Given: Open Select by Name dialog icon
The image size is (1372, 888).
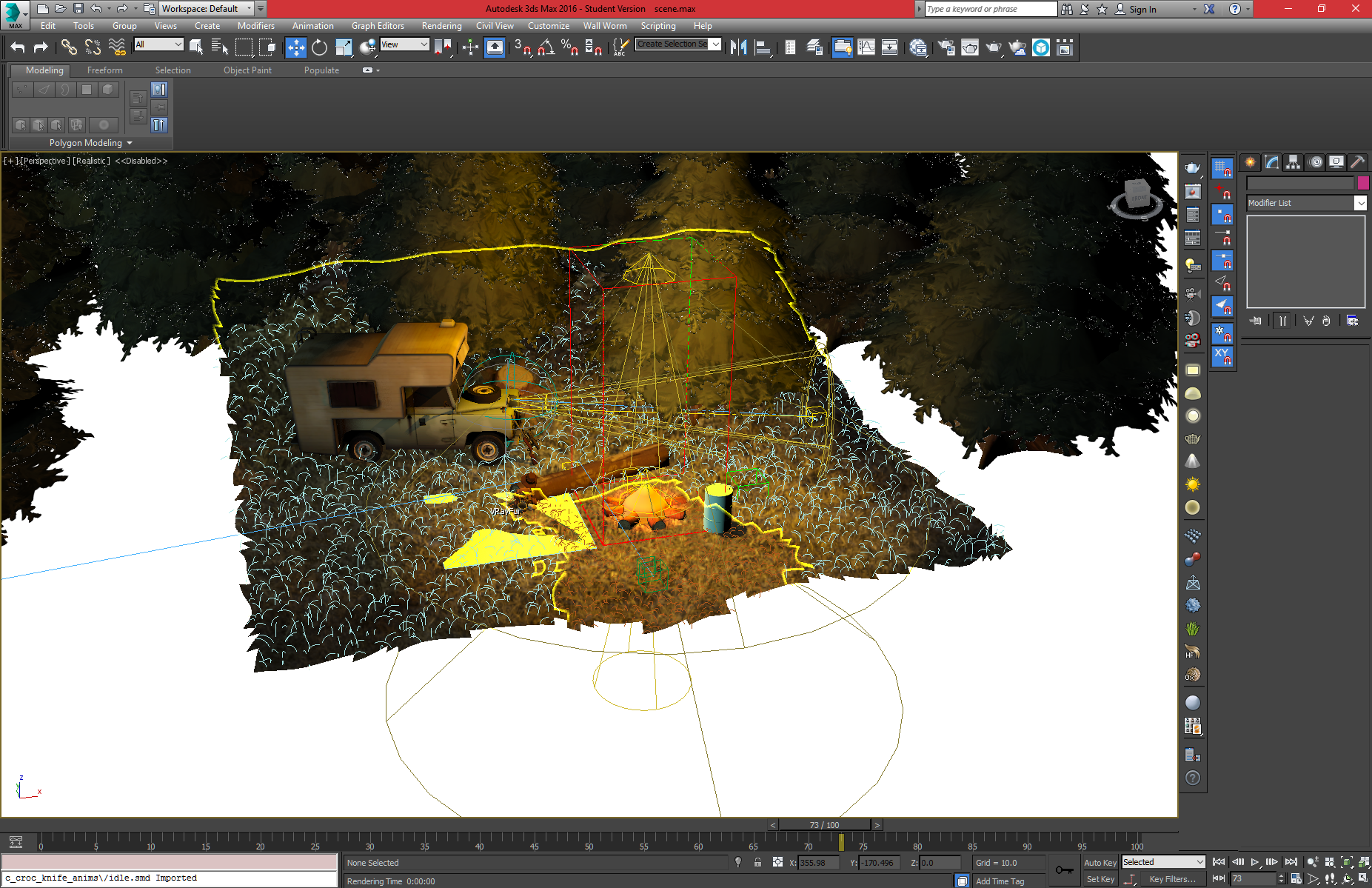Looking at the screenshot, I should pyautogui.click(x=220, y=48).
